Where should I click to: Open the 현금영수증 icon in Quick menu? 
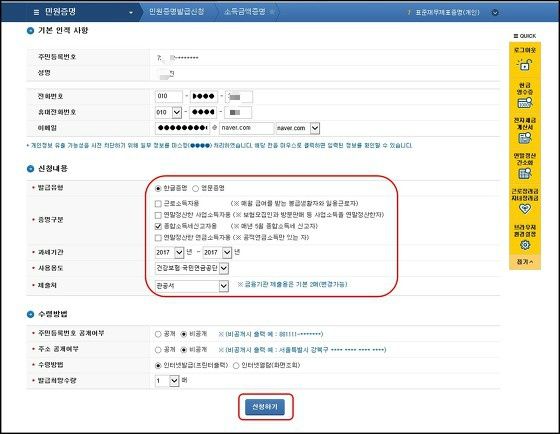click(x=525, y=103)
